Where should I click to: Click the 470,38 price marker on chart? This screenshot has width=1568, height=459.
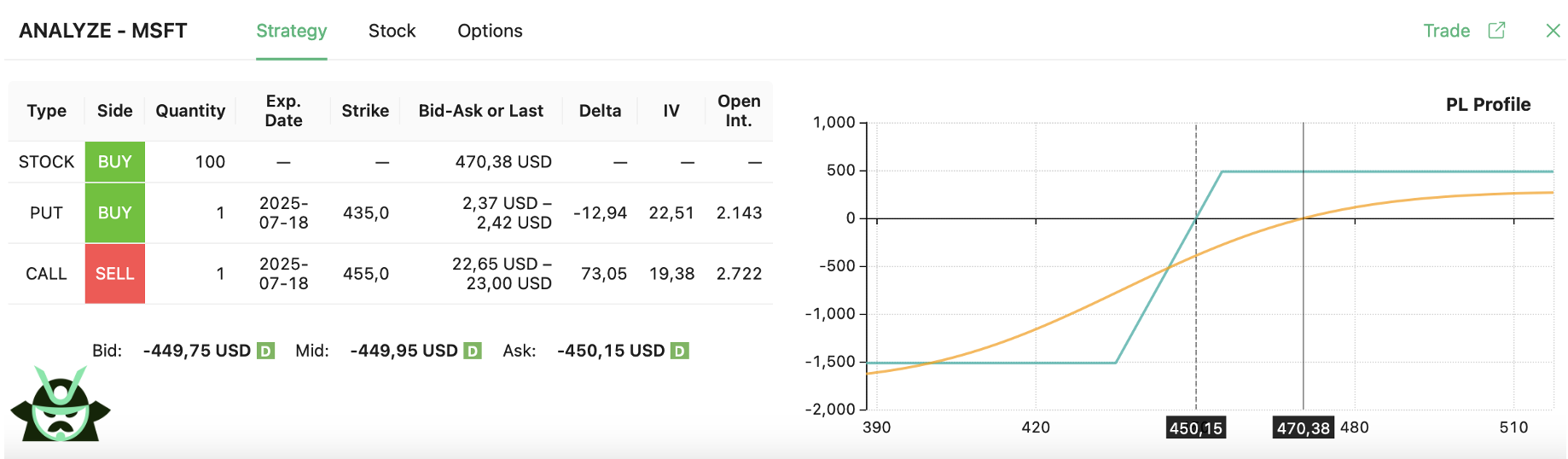pyautogui.click(x=1303, y=427)
